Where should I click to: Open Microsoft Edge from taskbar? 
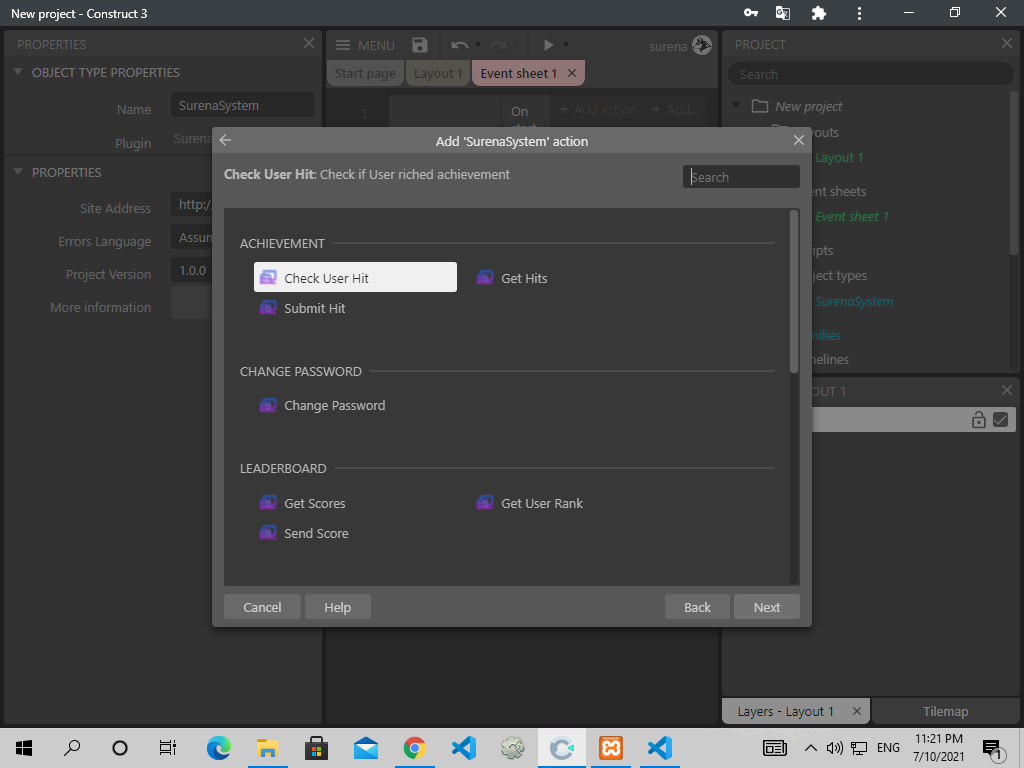click(x=219, y=748)
